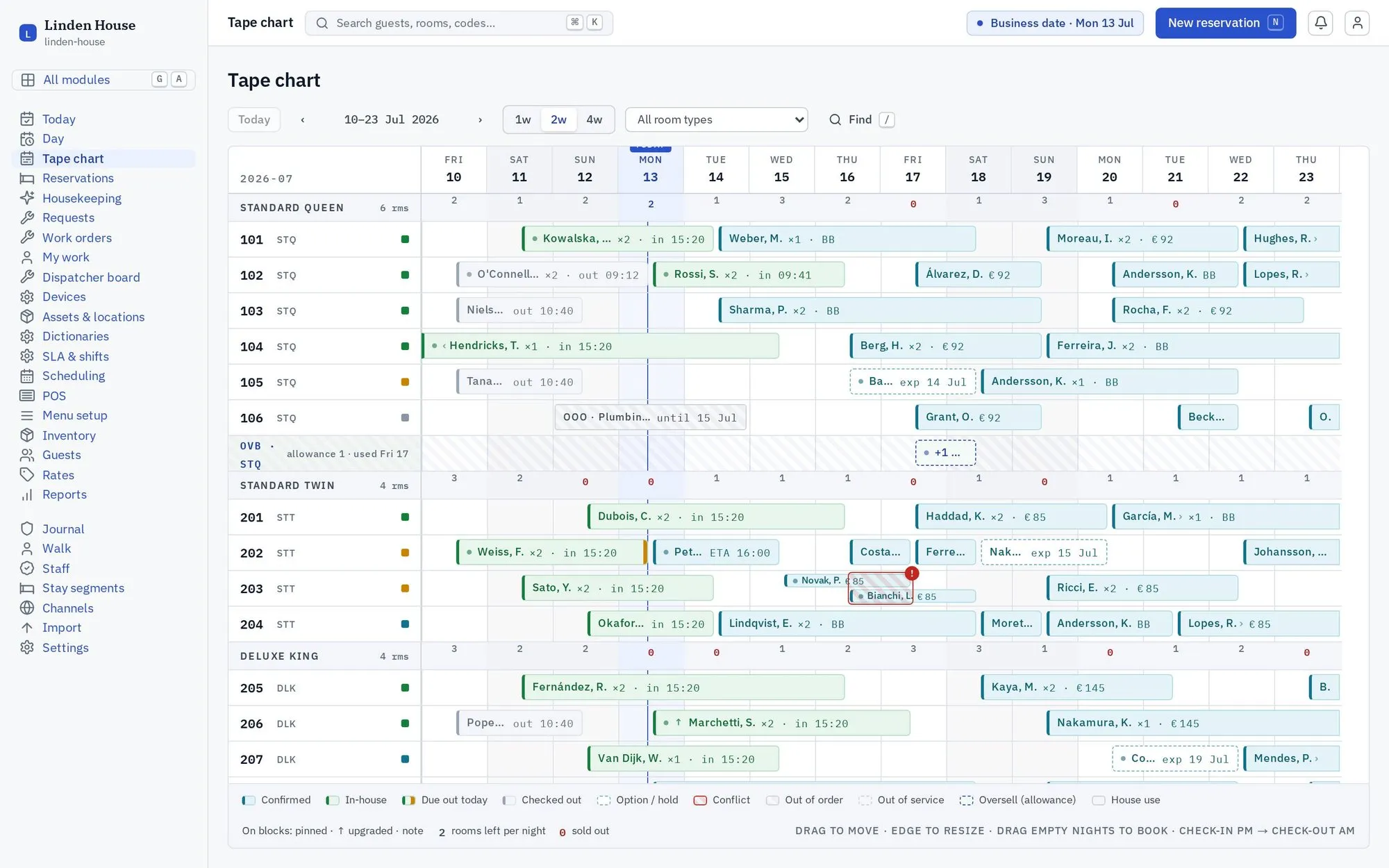Viewport: 1389px width, 868px height.
Task: Click the All modules grid icon
Action: click(28, 80)
